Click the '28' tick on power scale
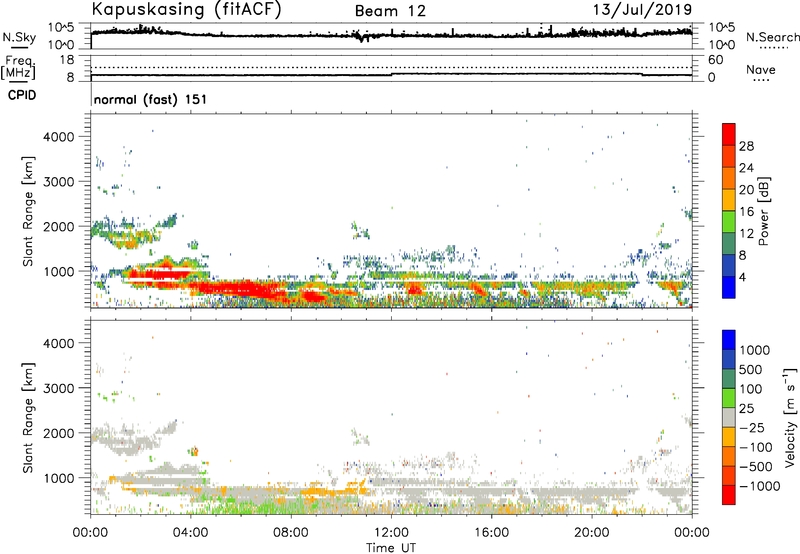This screenshot has height=554, width=800. click(x=746, y=146)
